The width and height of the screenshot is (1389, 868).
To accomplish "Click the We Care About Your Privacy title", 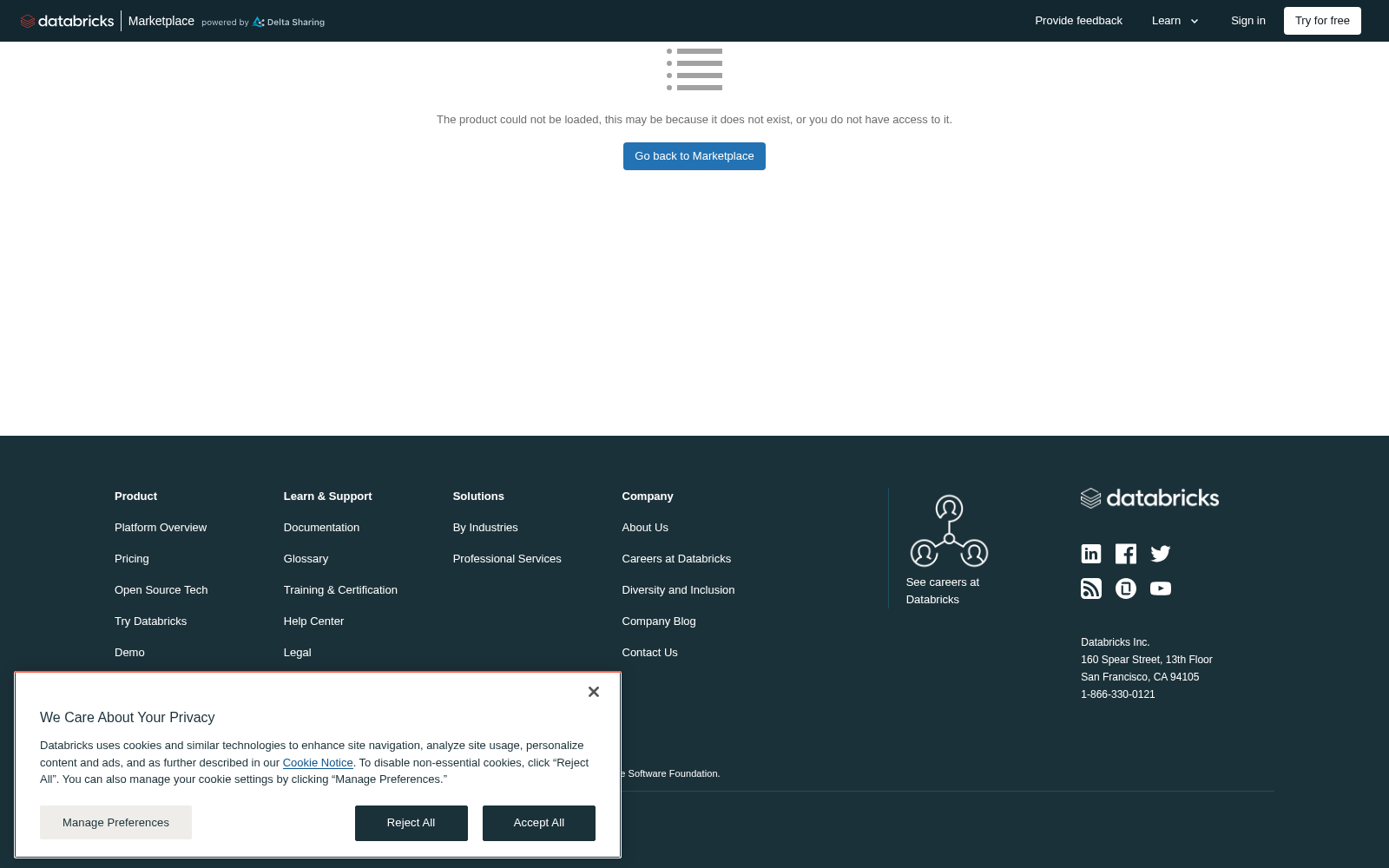I will (128, 718).
